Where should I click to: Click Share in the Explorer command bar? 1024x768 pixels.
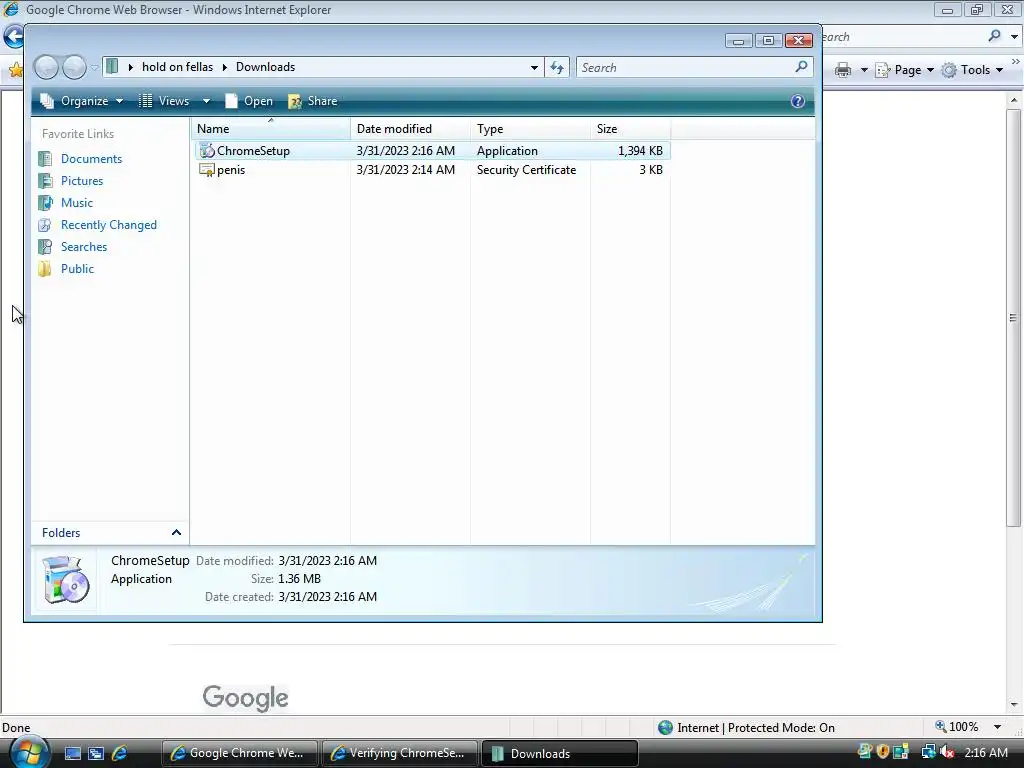point(313,101)
